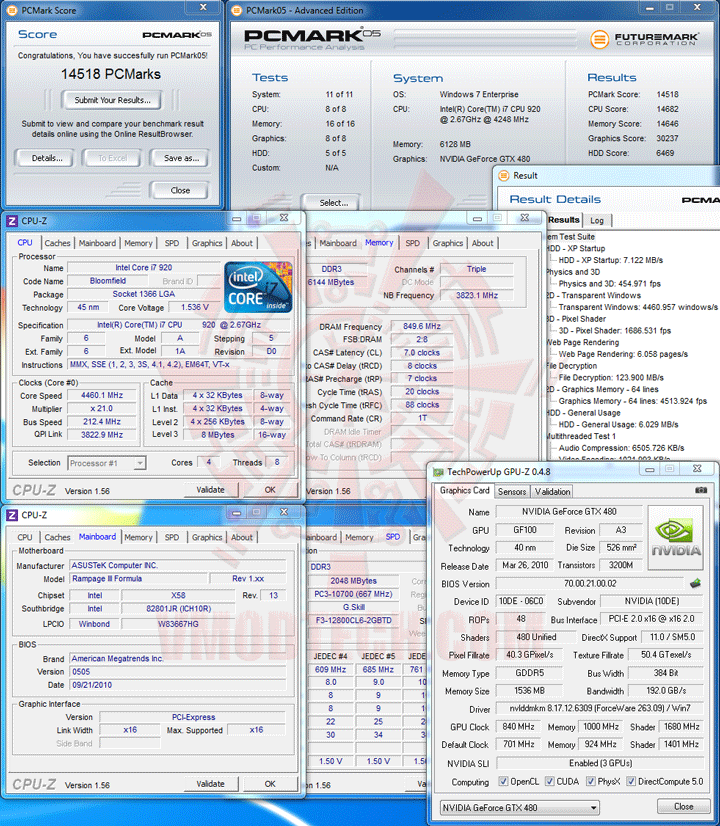Image resolution: width=720 pixels, height=826 pixels.
Task: Select the 'Web Page Rendering: 6.058 pages/s' row
Action: 623,354
